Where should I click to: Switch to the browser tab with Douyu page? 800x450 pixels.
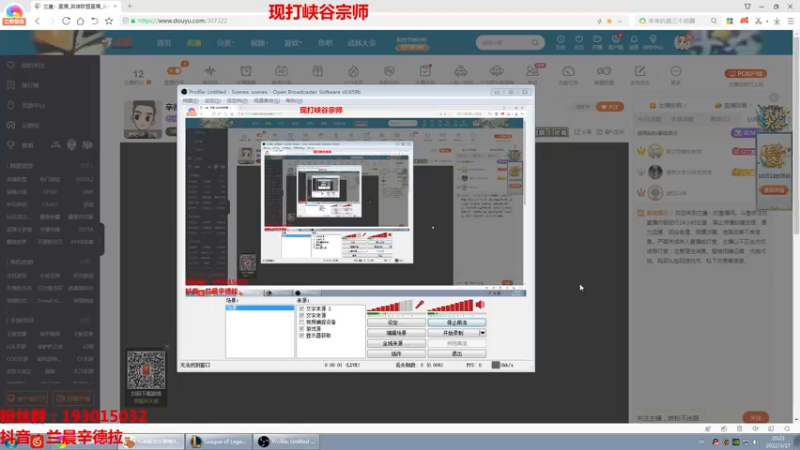[76, 6]
